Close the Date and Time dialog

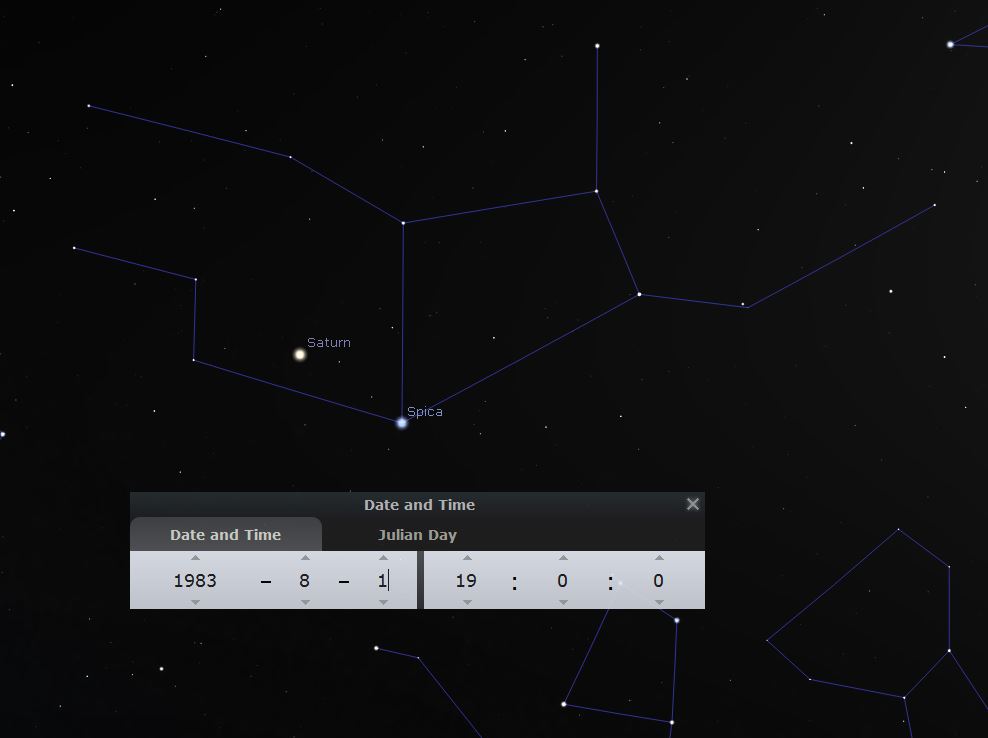pyautogui.click(x=692, y=504)
